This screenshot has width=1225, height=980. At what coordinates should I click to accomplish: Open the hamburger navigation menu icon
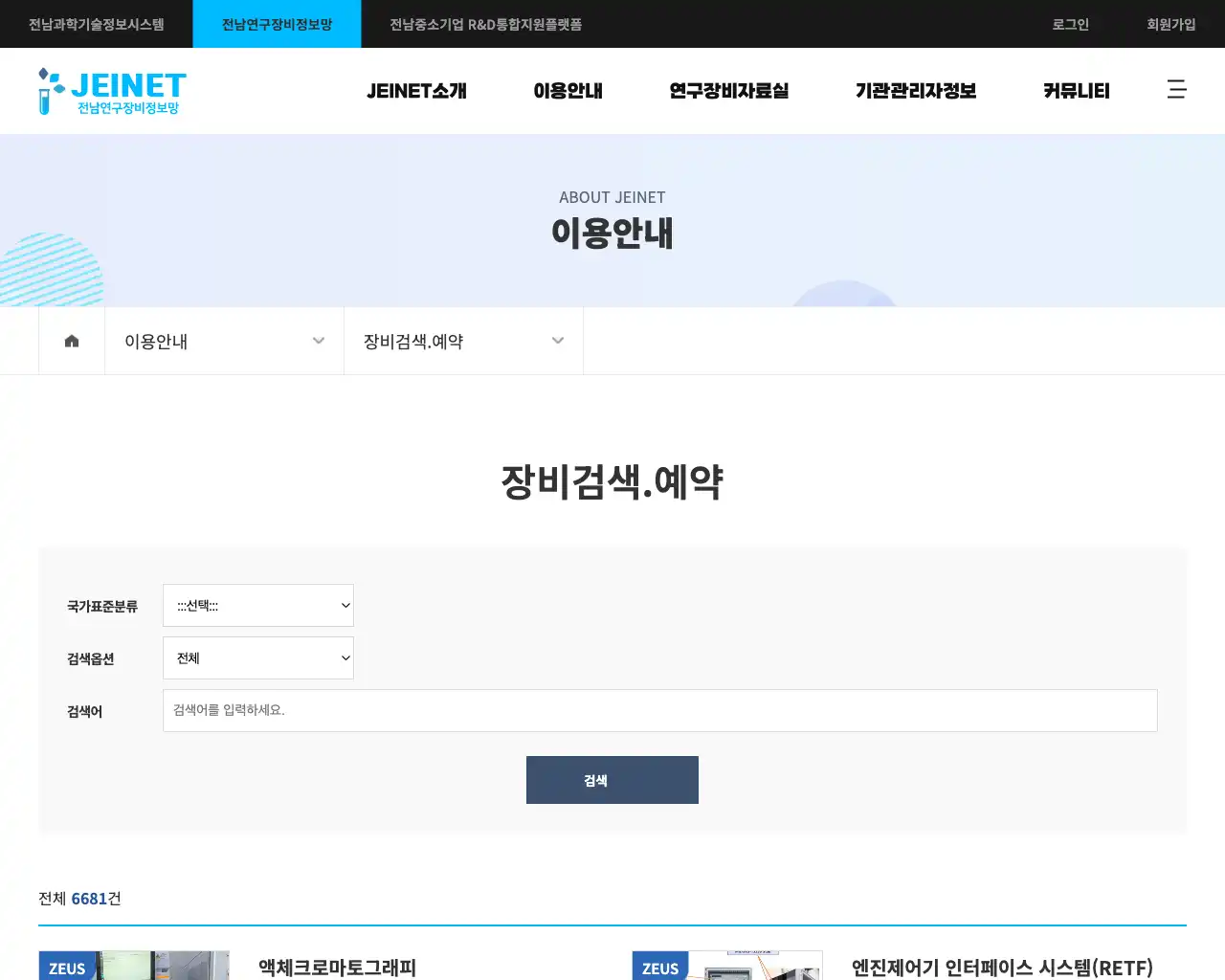(1176, 89)
